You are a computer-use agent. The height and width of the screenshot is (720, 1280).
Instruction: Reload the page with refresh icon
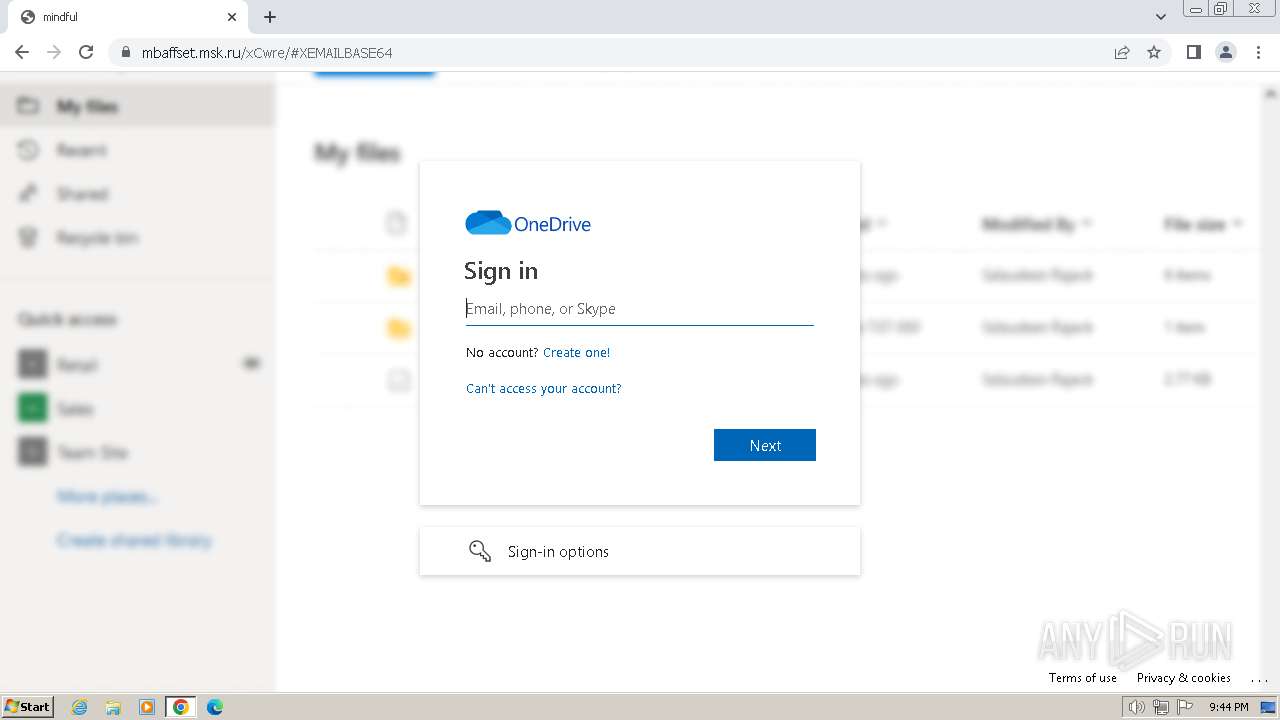(86, 52)
